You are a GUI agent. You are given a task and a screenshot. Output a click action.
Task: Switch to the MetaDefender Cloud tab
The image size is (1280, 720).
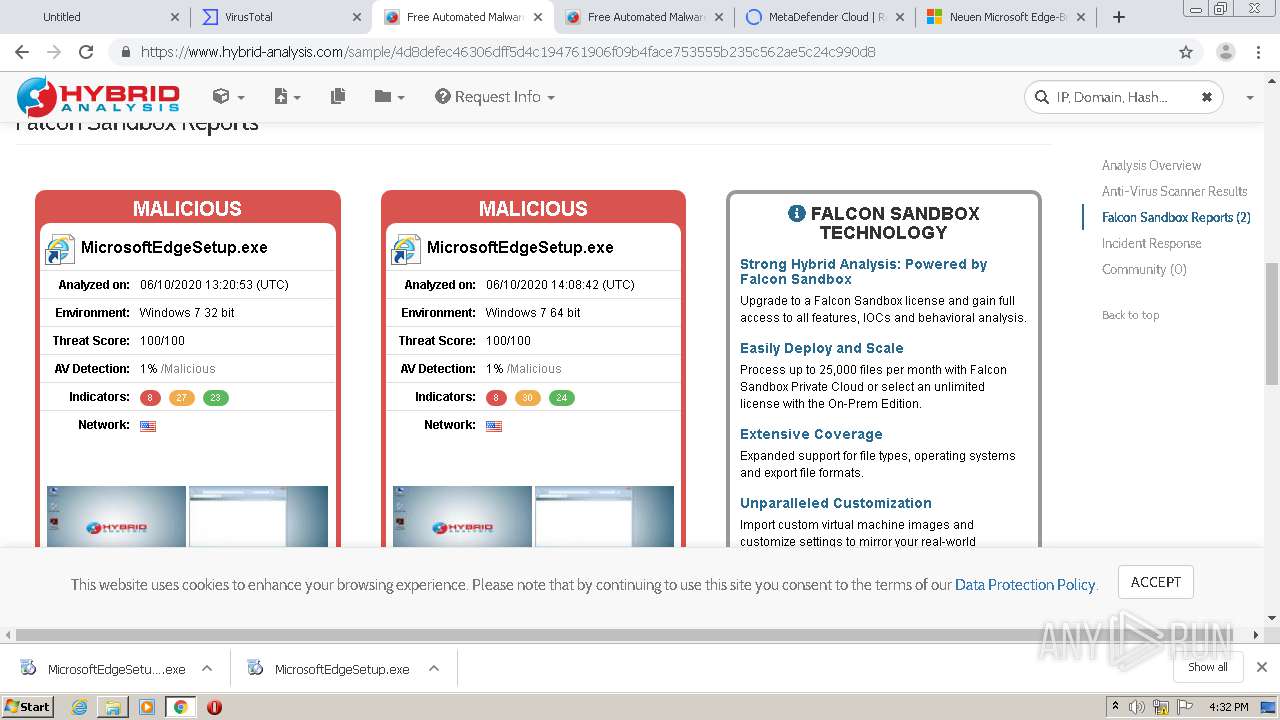(823, 17)
